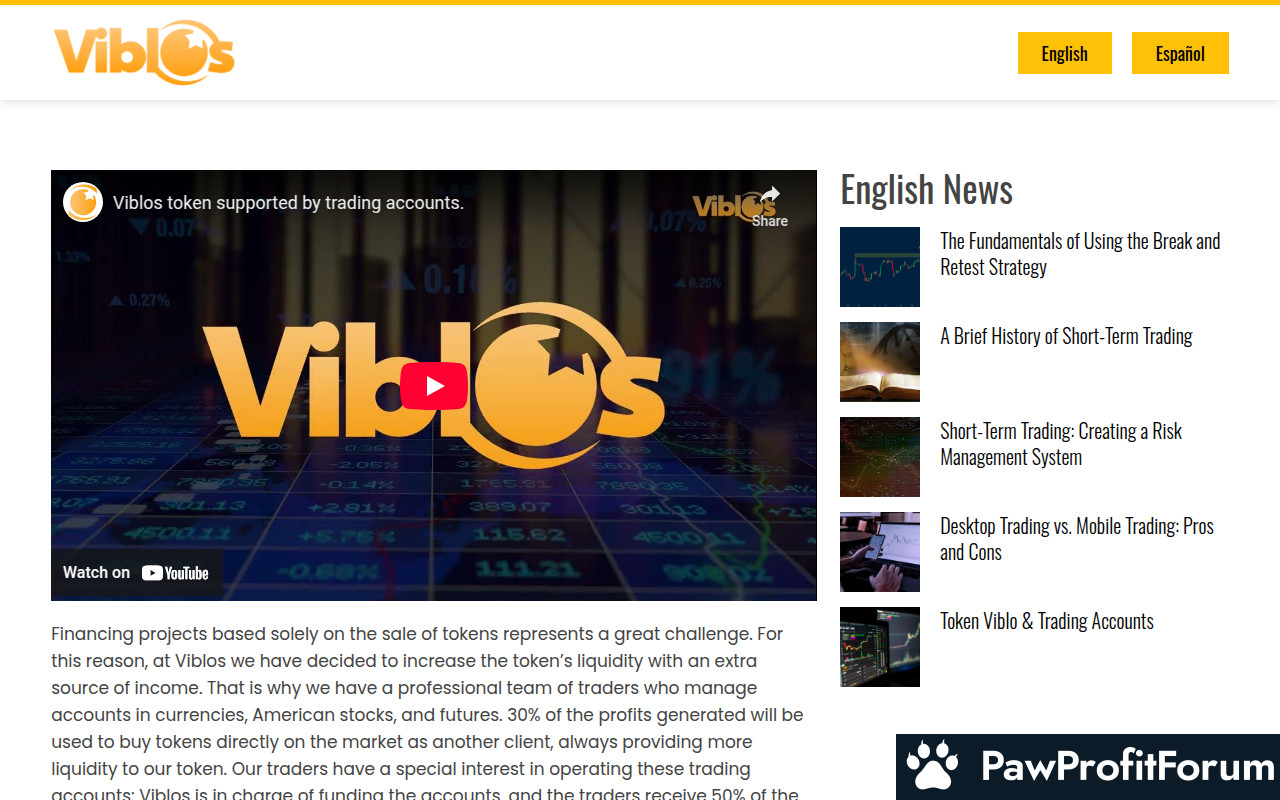Click the open book thumbnail image
This screenshot has width=1280, height=800.
coord(880,362)
